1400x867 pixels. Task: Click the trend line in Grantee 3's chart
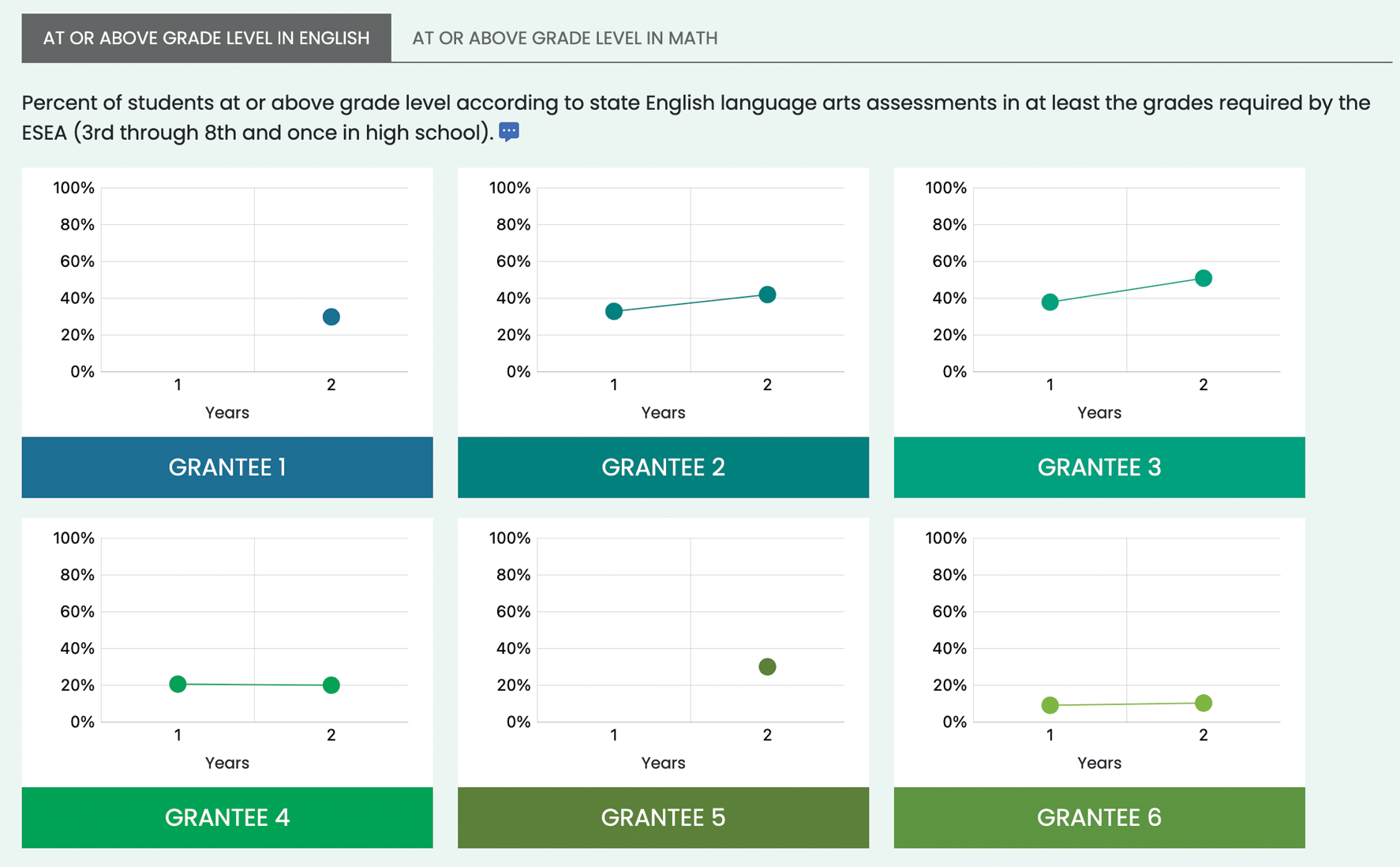pyautogui.click(x=1126, y=290)
